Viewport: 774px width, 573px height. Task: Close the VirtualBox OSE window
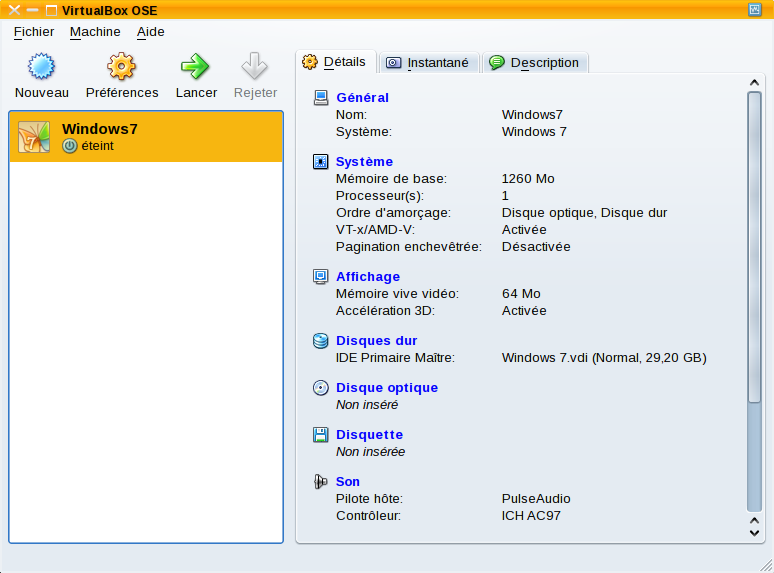point(14,10)
